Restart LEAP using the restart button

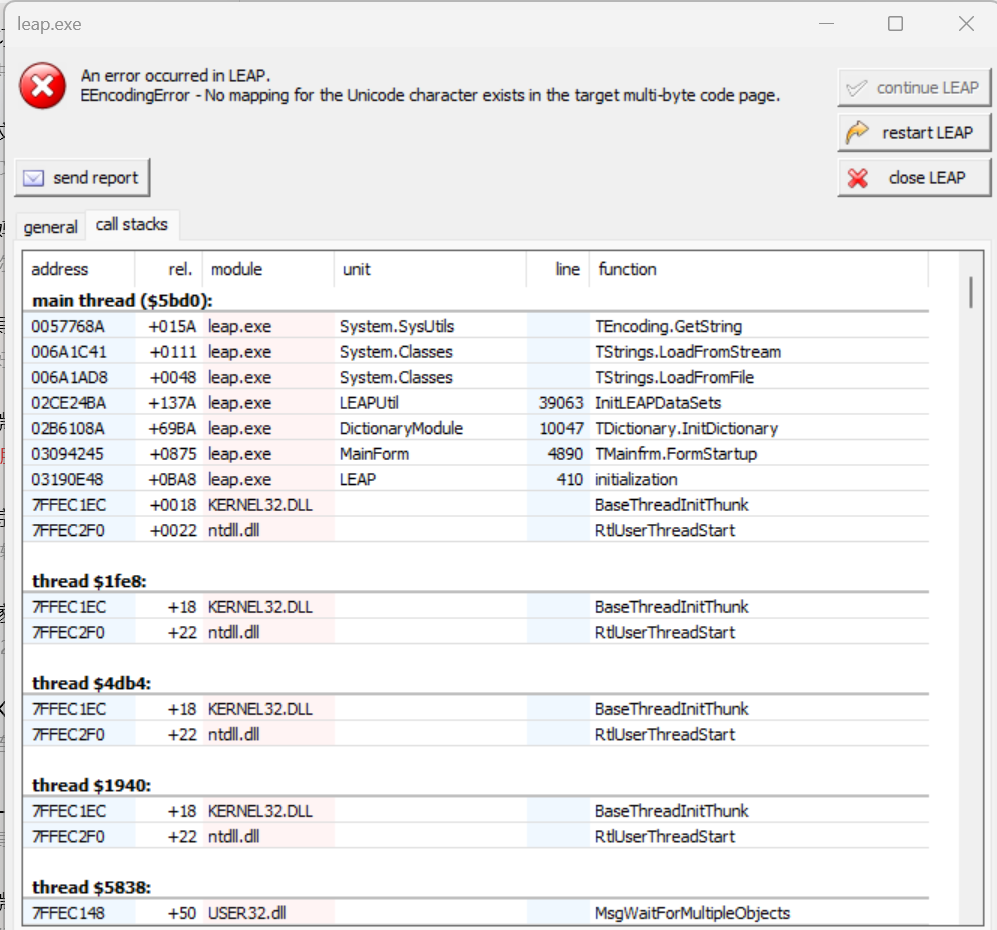(x=914, y=132)
